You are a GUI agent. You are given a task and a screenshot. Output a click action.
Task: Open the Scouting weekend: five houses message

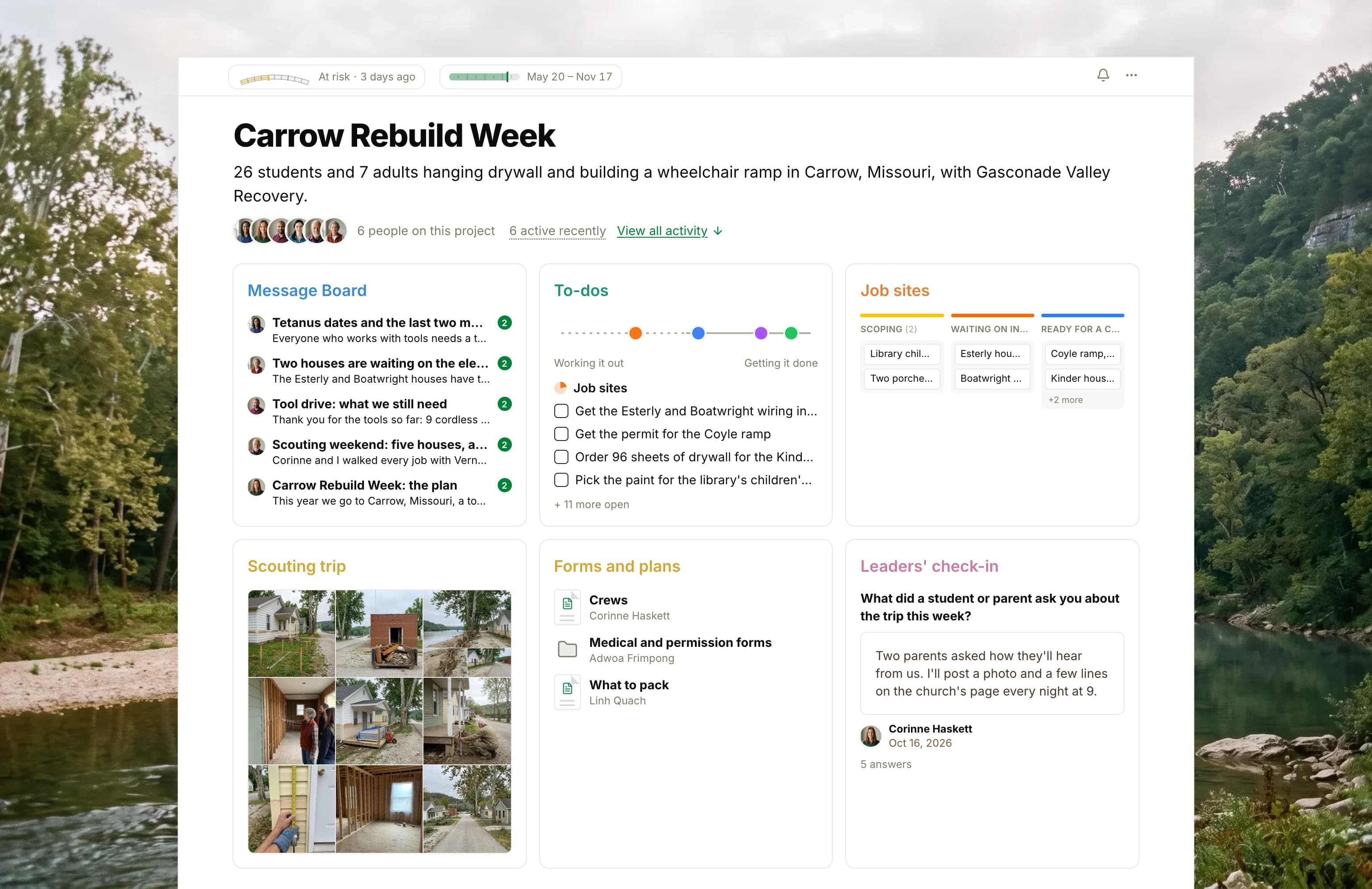[380, 452]
